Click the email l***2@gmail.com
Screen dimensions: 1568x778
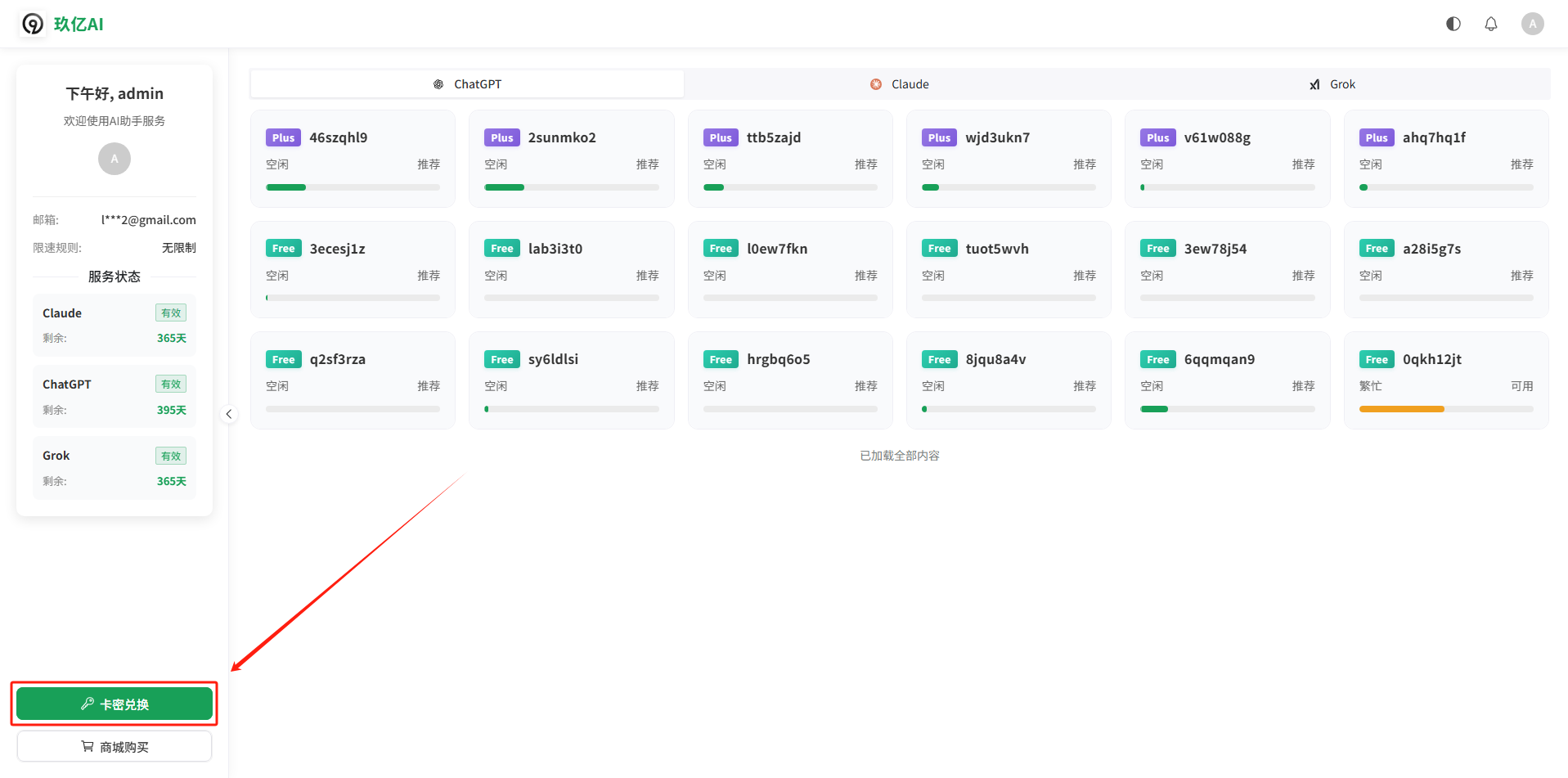click(x=149, y=220)
